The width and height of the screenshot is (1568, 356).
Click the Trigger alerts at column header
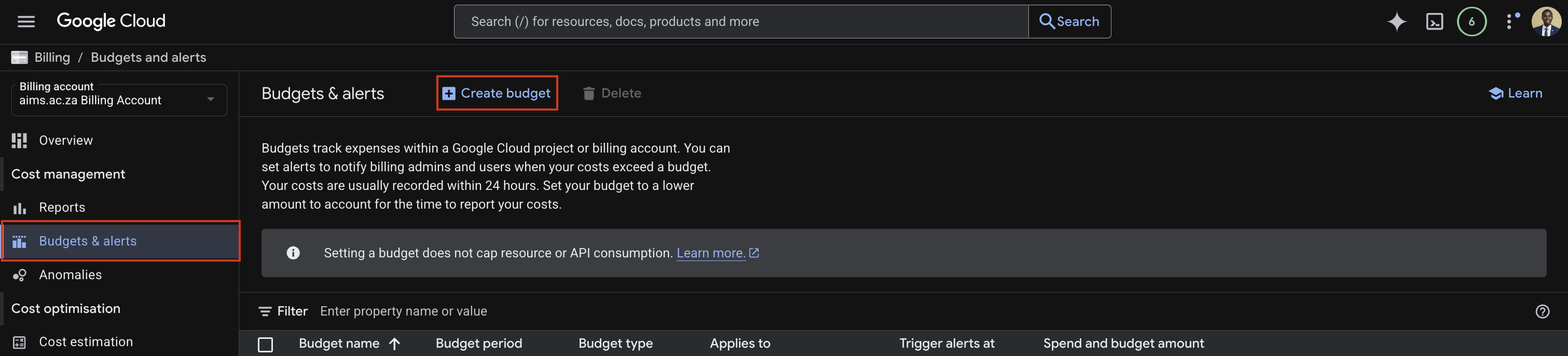click(x=947, y=344)
